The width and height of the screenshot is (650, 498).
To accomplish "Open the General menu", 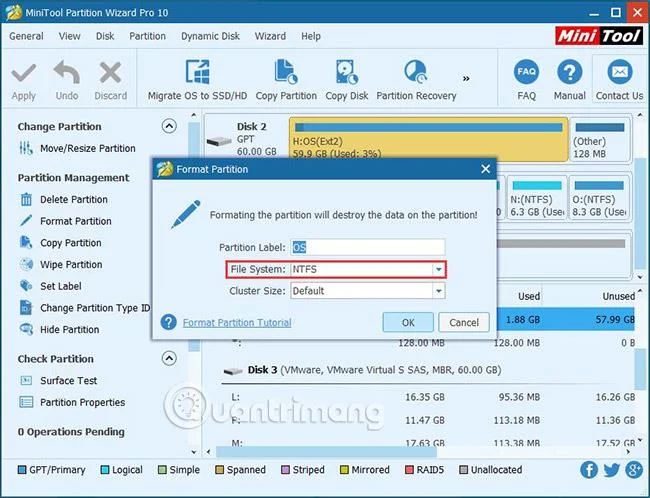I will point(26,36).
